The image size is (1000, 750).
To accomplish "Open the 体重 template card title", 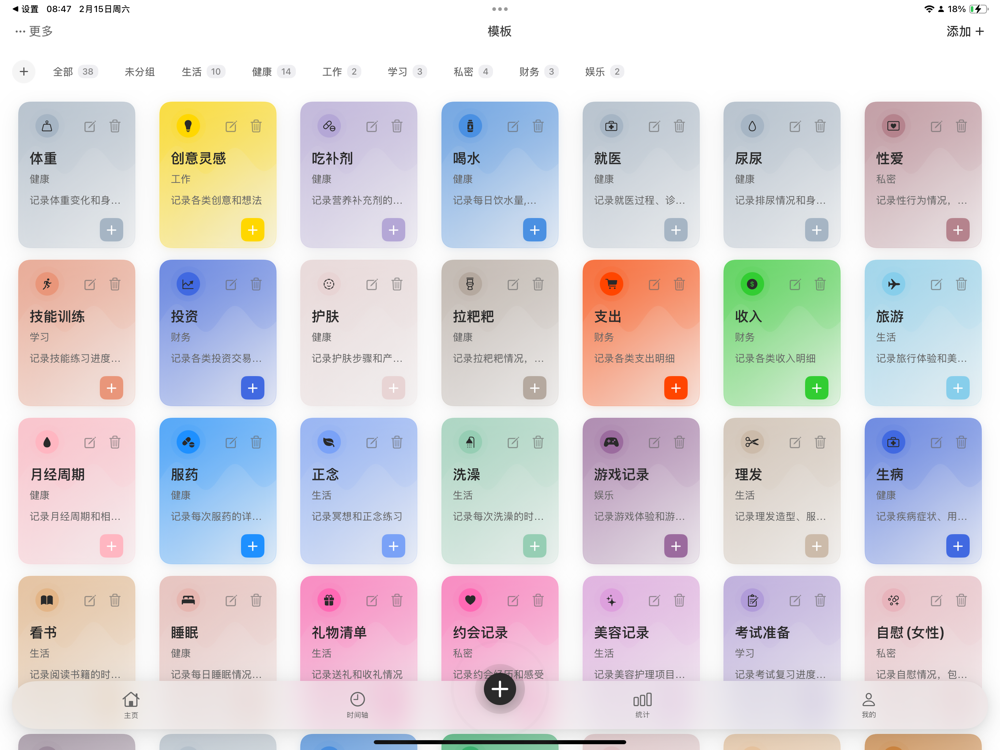I will click(43, 158).
